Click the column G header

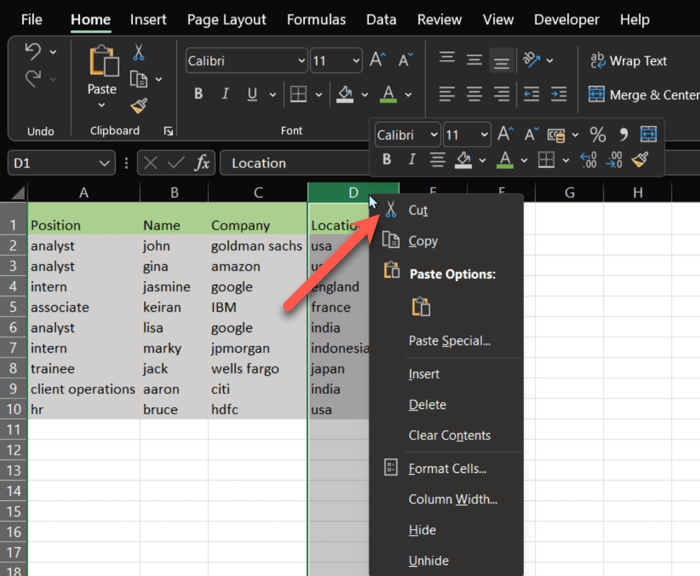[x=569, y=193]
